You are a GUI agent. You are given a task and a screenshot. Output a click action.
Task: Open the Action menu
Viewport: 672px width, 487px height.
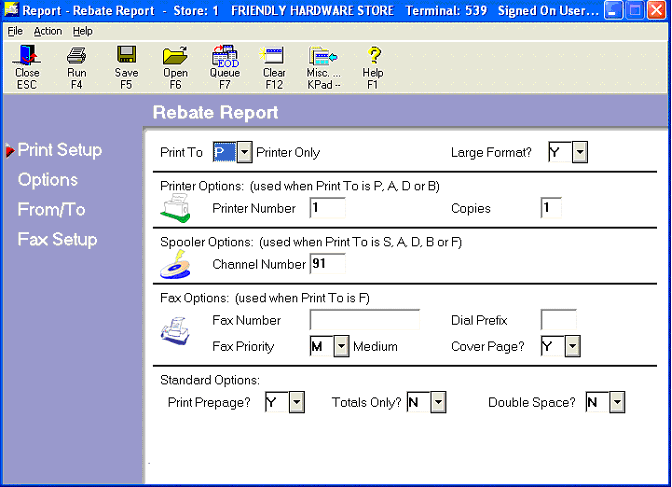[x=47, y=31]
